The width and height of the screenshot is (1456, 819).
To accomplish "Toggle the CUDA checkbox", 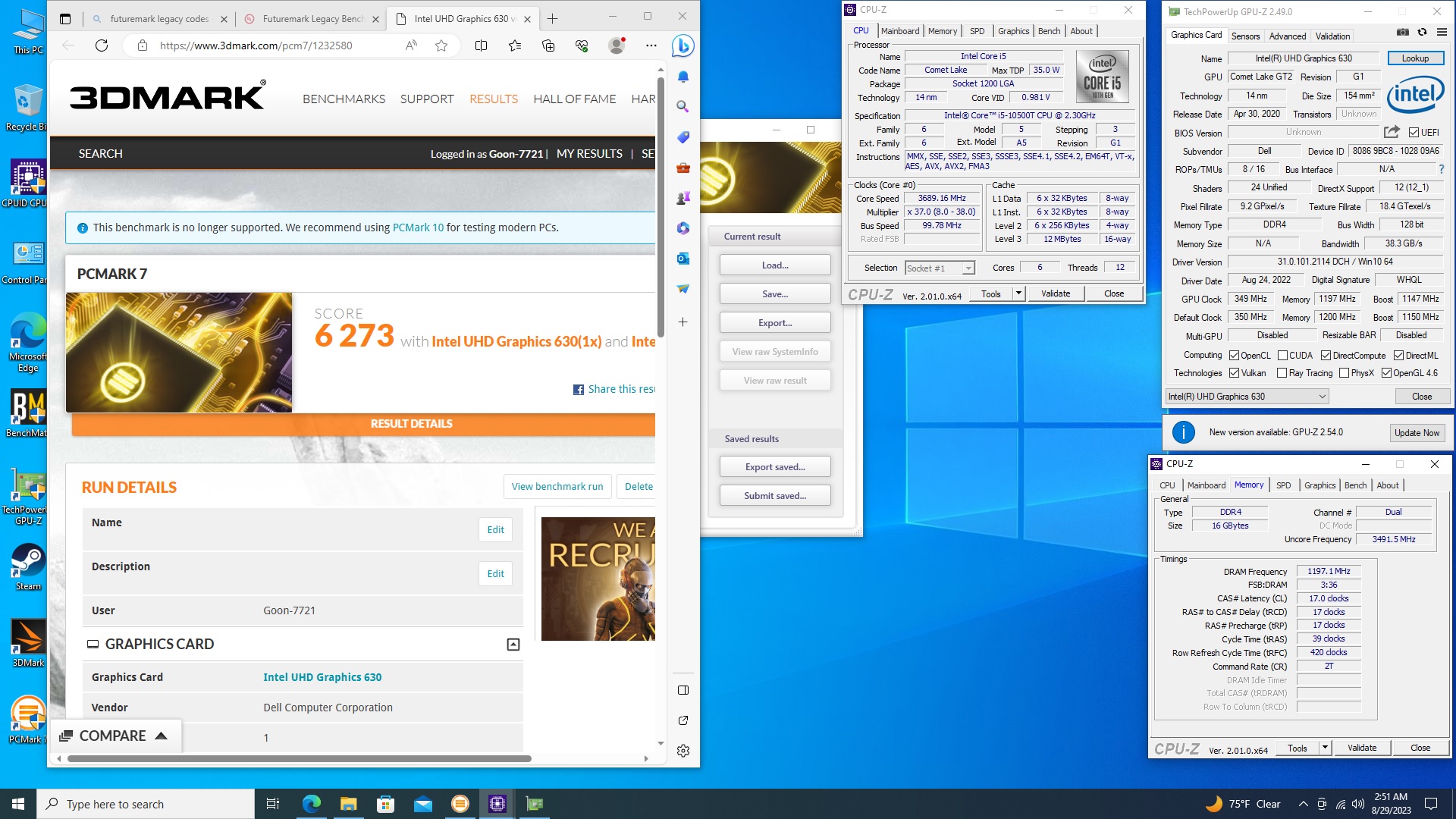I will [1282, 356].
